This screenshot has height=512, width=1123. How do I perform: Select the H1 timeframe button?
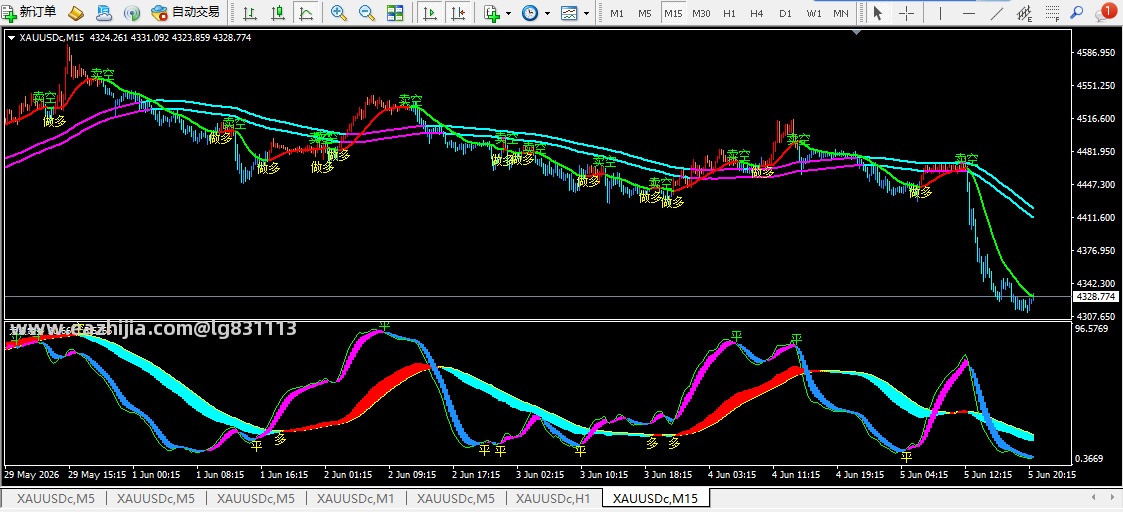(729, 13)
